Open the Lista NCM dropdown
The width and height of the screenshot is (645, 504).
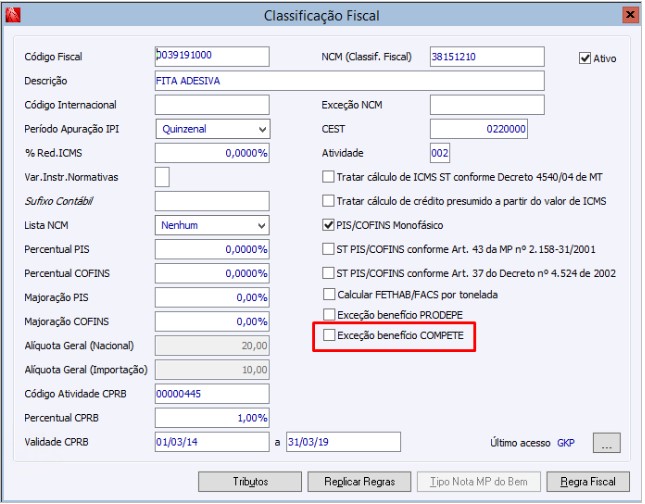[212, 225]
